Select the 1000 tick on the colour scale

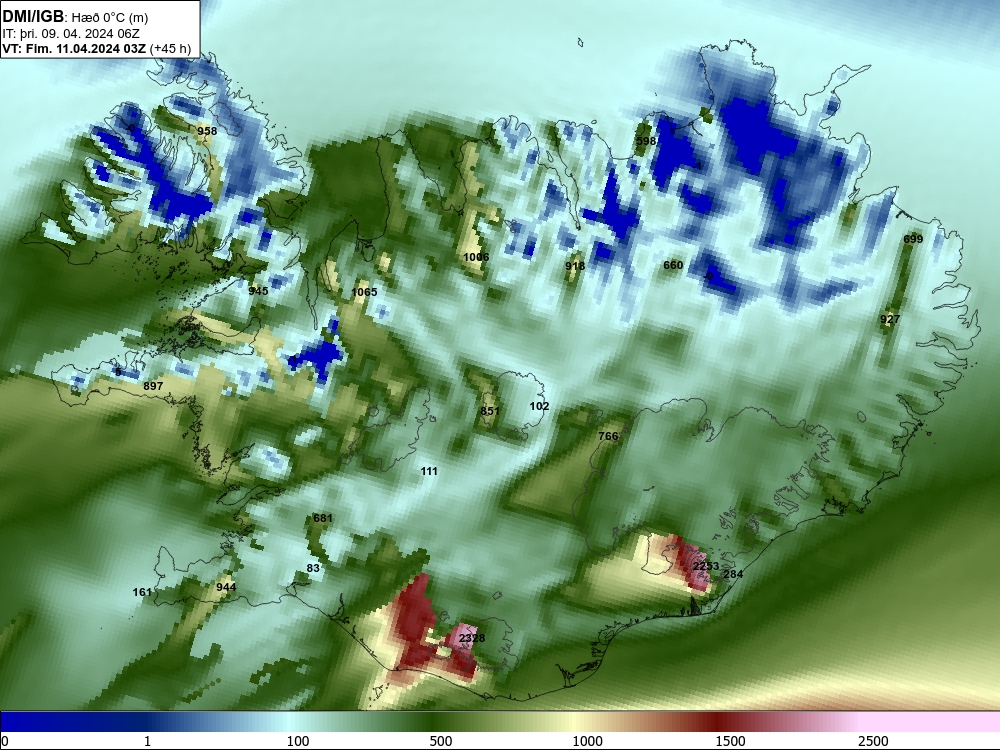coord(587,741)
